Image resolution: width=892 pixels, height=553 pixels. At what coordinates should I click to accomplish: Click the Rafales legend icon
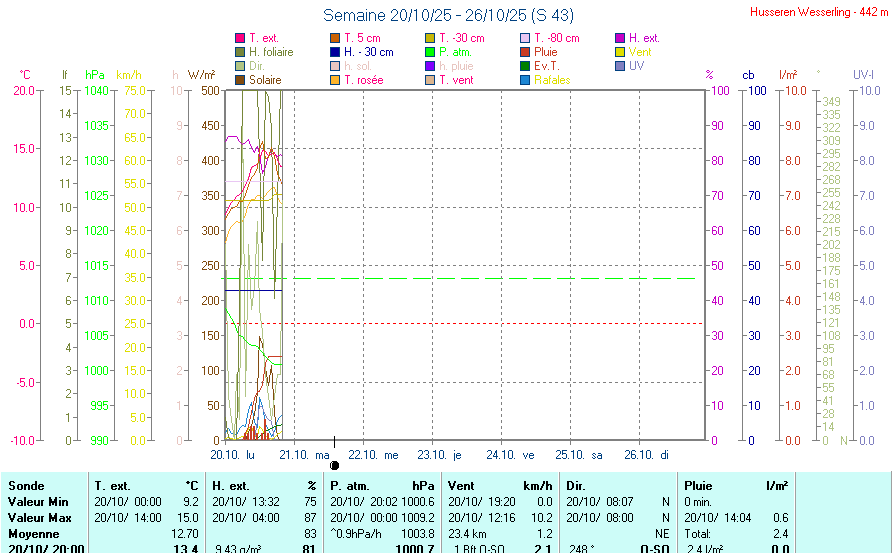coord(525,80)
